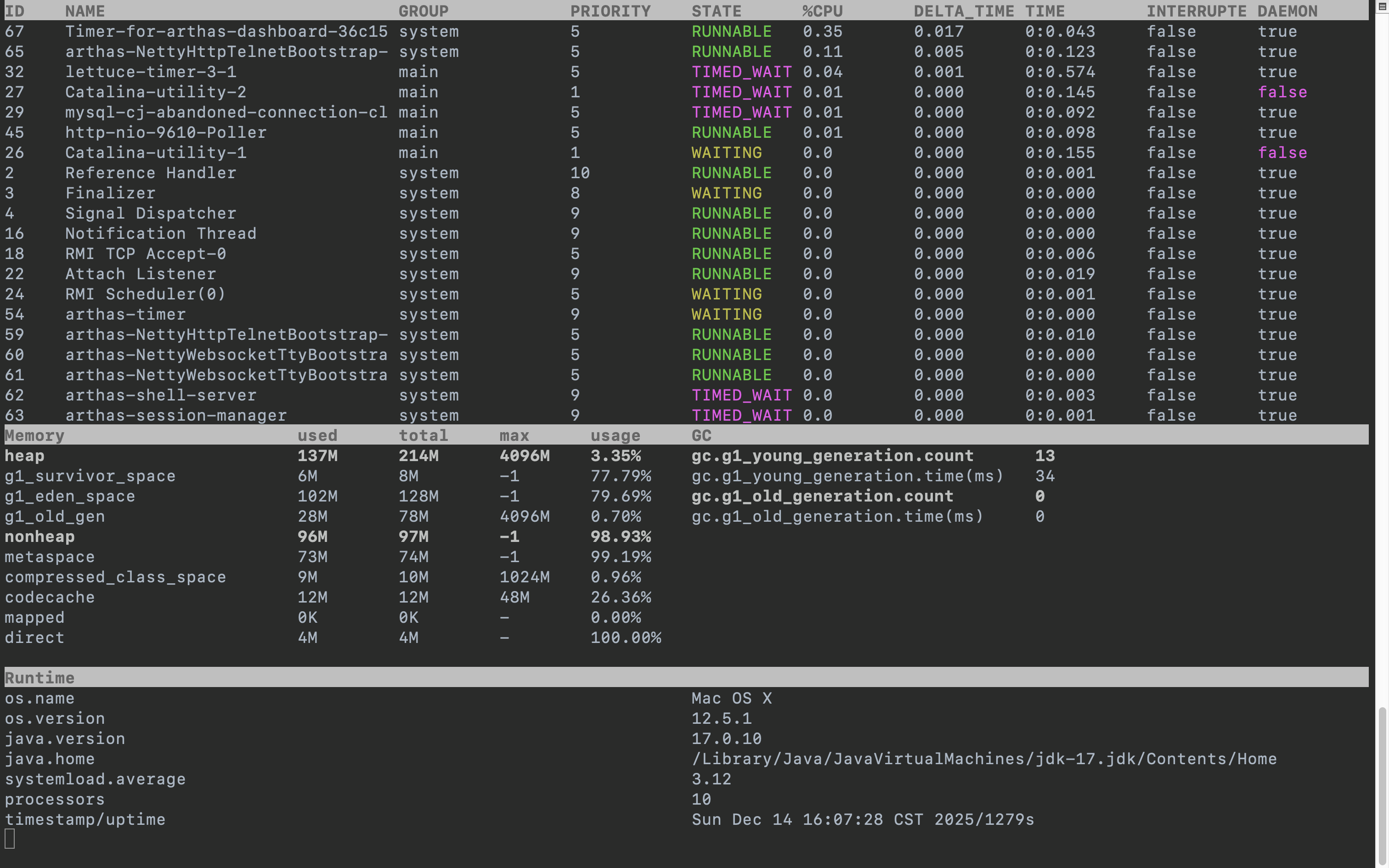The width and height of the screenshot is (1389, 868).
Task: Click the DAEMON column header
Action: pyautogui.click(x=1287, y=11)
